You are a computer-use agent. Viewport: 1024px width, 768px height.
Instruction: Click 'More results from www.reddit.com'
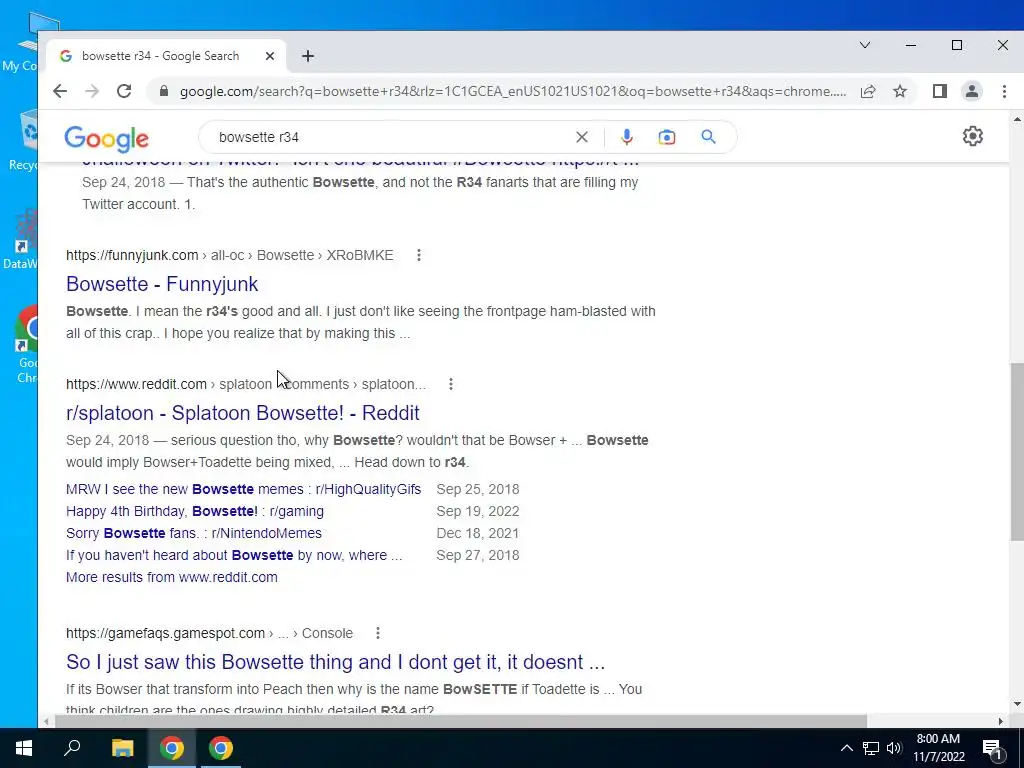pyautogui.click(x=172, y=577)
